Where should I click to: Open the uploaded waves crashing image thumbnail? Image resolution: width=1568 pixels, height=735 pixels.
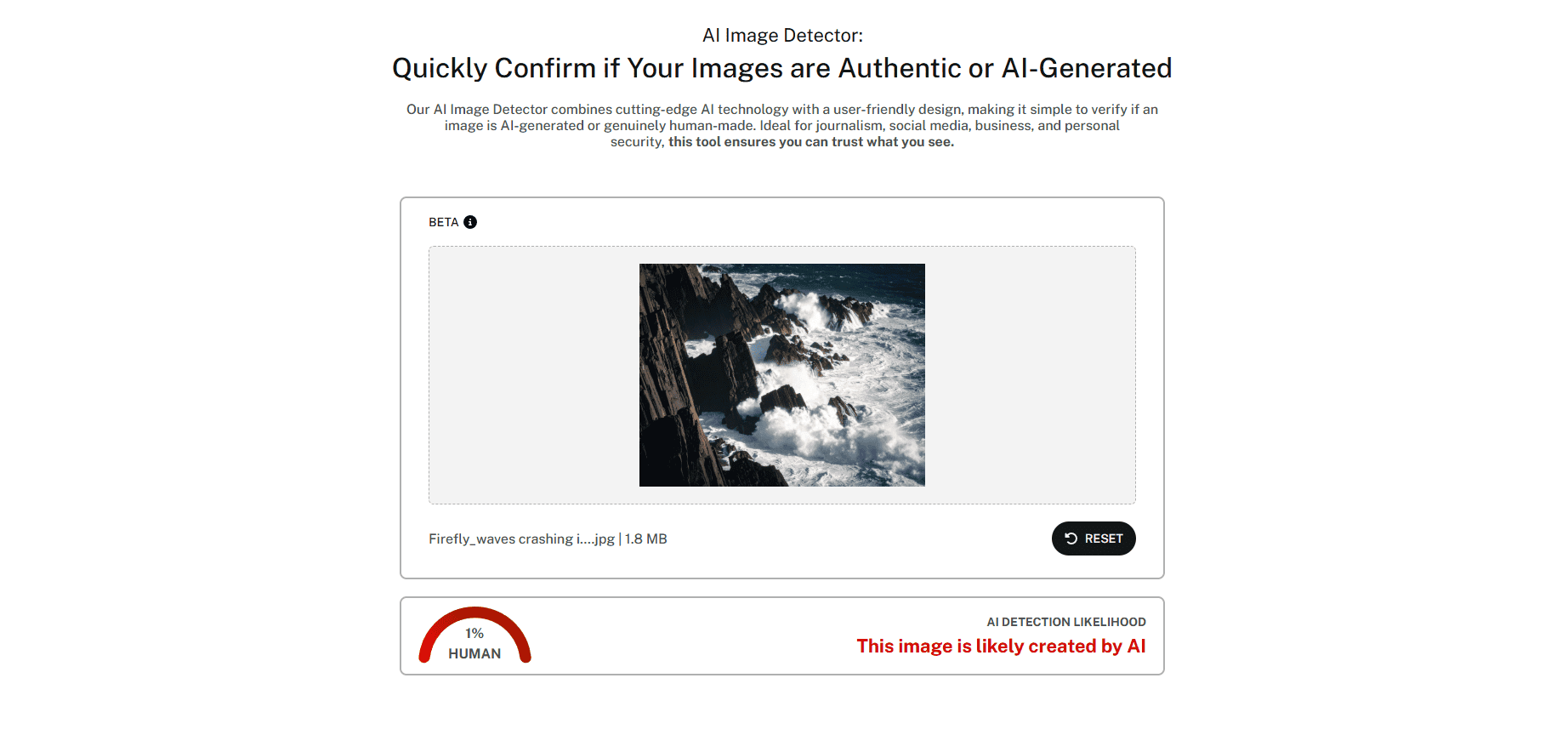click(x=782, y=375)
